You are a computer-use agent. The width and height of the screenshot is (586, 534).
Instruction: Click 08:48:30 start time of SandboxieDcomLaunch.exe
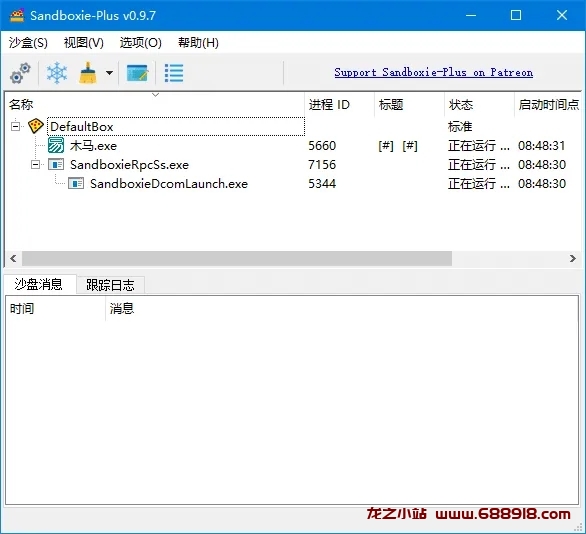[542, 183]
